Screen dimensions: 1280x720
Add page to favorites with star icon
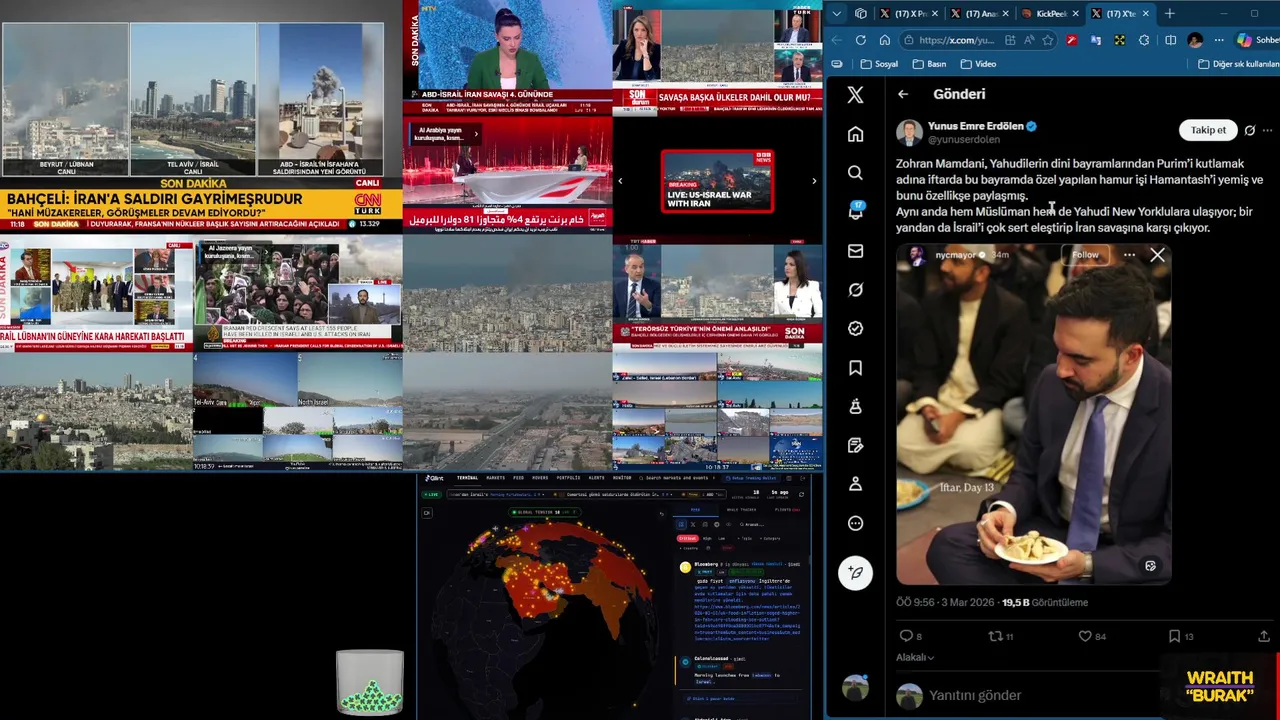point(1048,40)
